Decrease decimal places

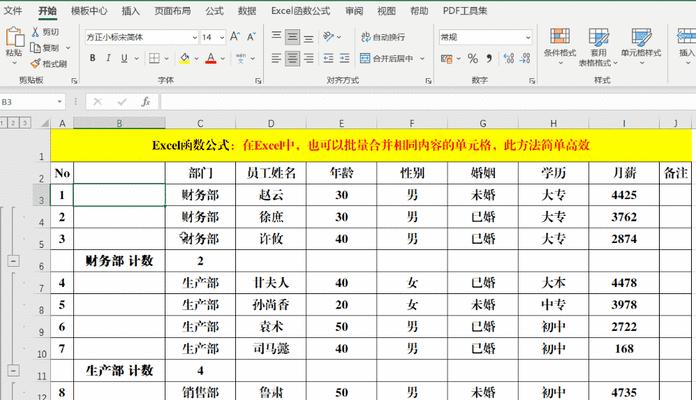point(526,58)
